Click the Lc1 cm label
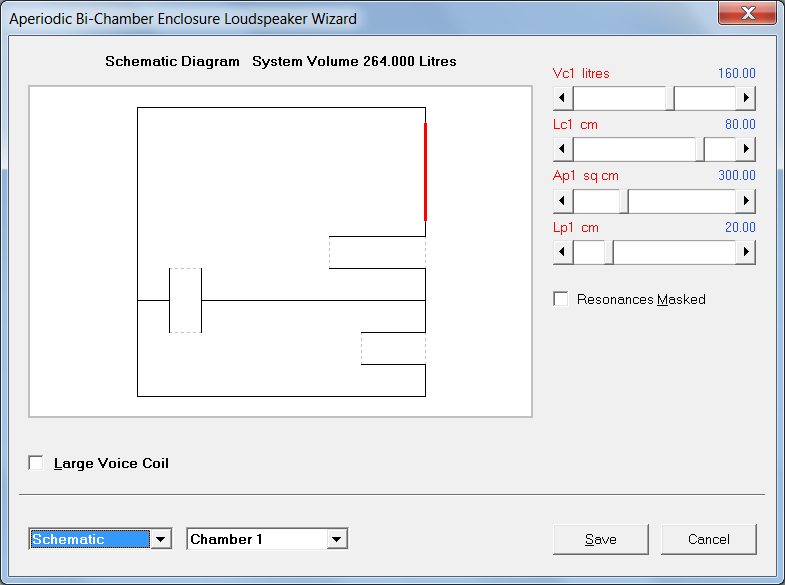785x585 pixels. click(575, 124)
